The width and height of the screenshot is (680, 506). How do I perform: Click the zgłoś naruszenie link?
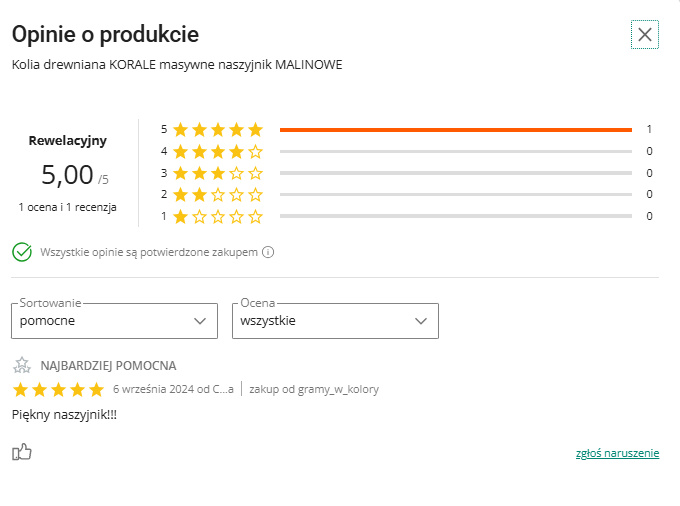617,453
